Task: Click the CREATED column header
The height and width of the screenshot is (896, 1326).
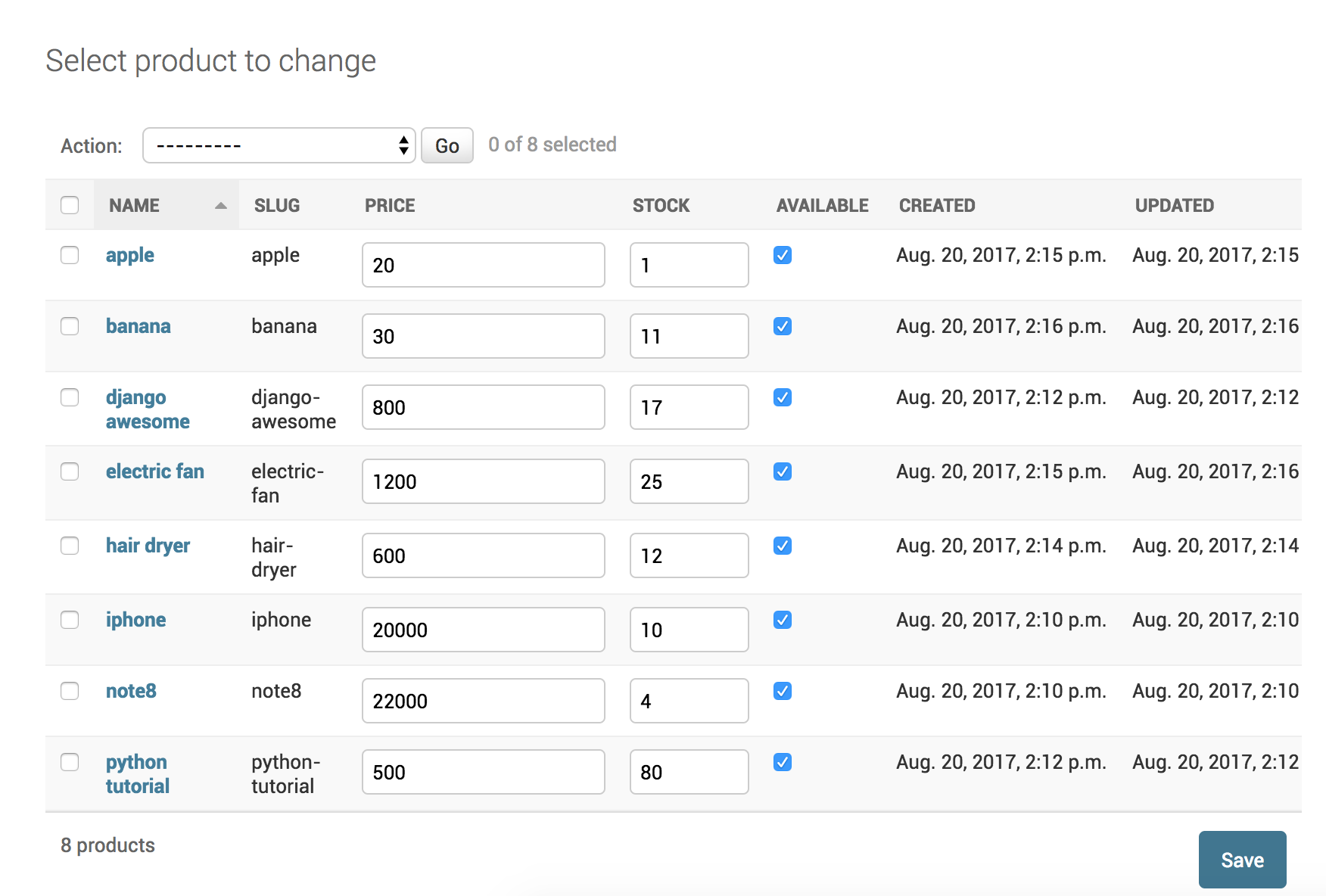Action: pos(937,206)
